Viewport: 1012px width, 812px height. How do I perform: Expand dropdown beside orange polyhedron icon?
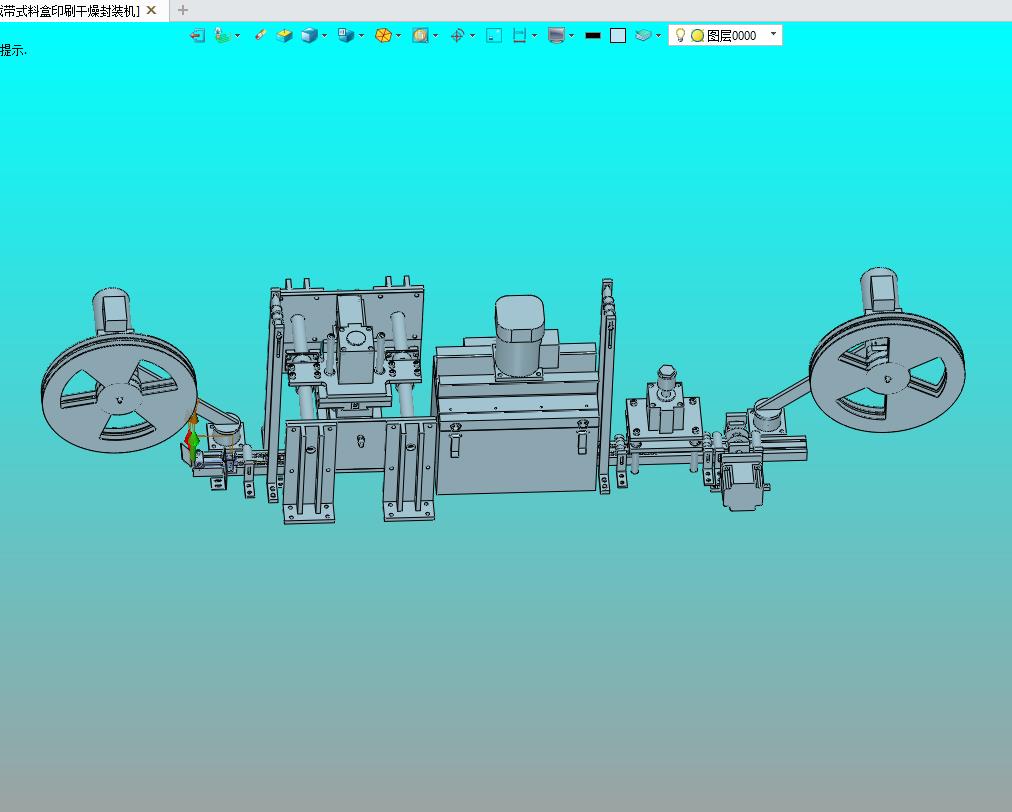pyautogui.click(x=398, y=36)
